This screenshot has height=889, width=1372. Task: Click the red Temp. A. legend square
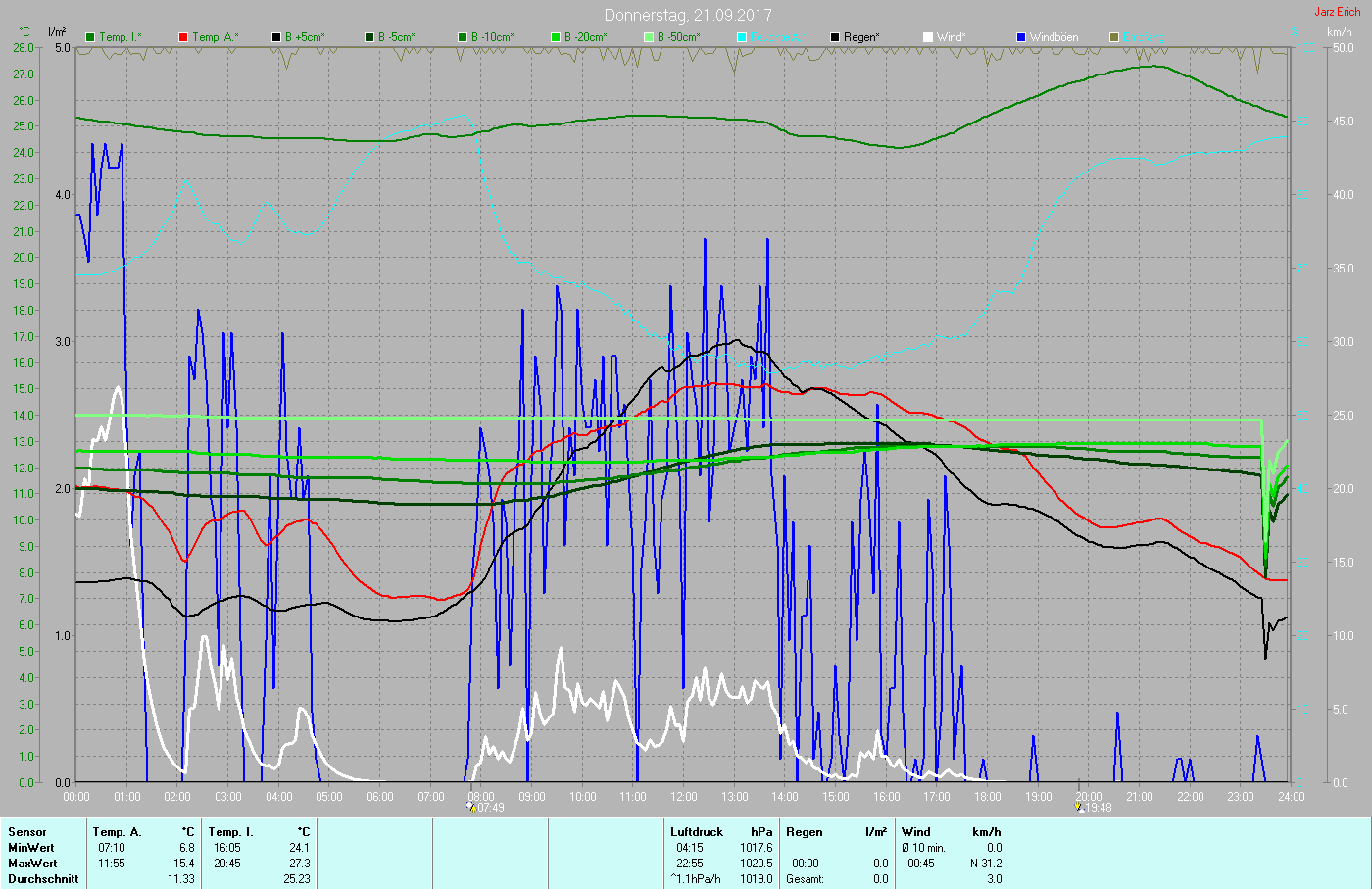(183, 37)
